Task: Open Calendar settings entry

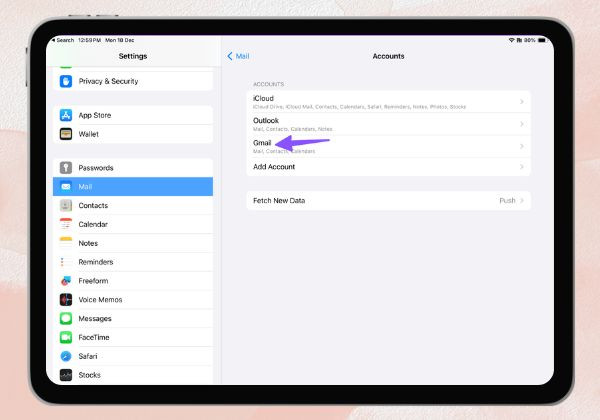Action: pos(133,224)
